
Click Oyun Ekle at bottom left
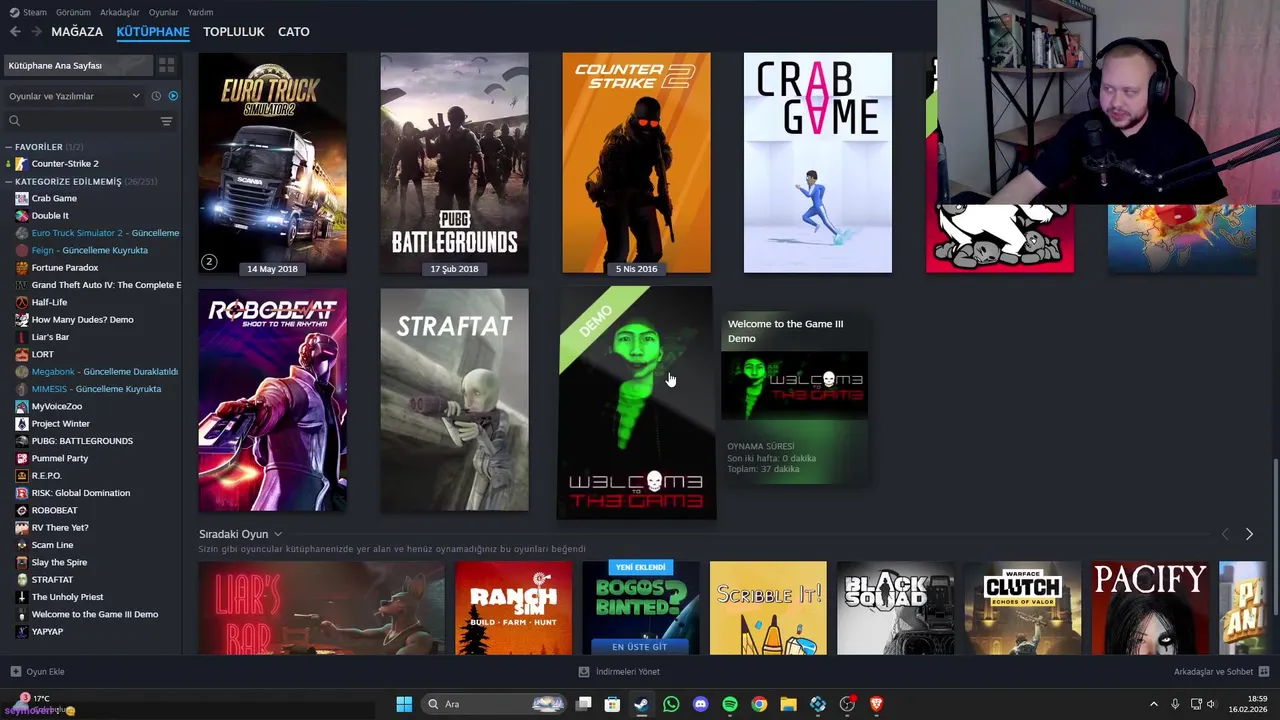[x=45, y=672]
